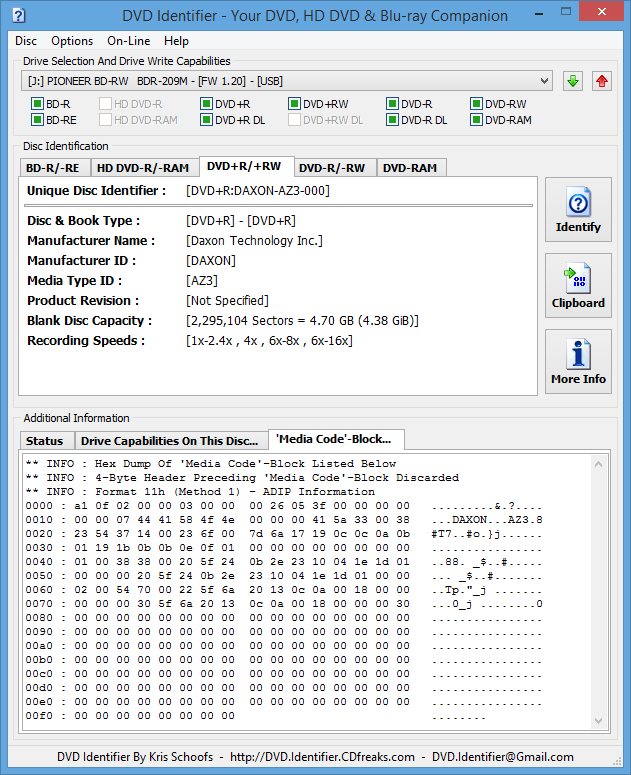Toggle the DVD+R DL checkbox
Image resolution: width=631 pixels, height=775 pixels.
[206, 120]
